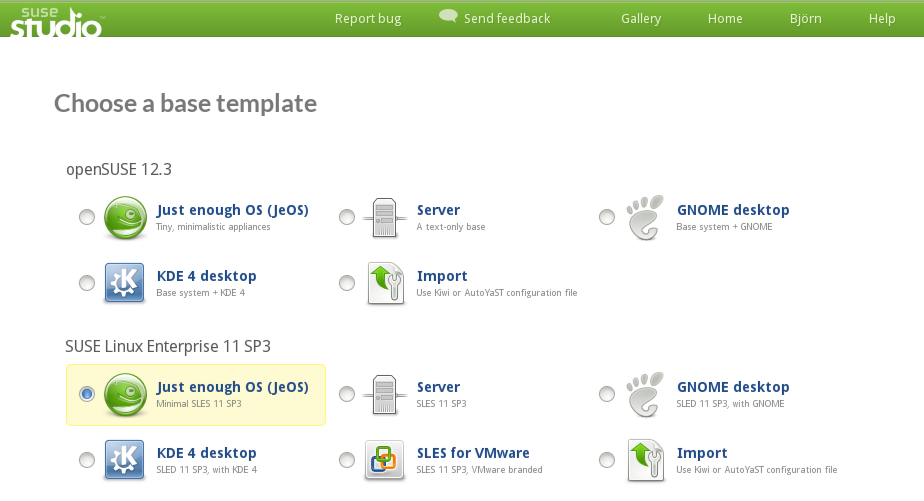This screenshot has height=501, width=924.
Task: Click openSUSE 'Server' title link
Action: pyautogui.click(x=438, y=210)
